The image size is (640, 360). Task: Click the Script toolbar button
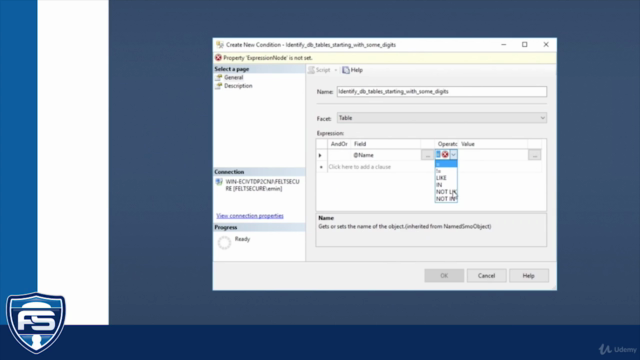pos(319,70)
